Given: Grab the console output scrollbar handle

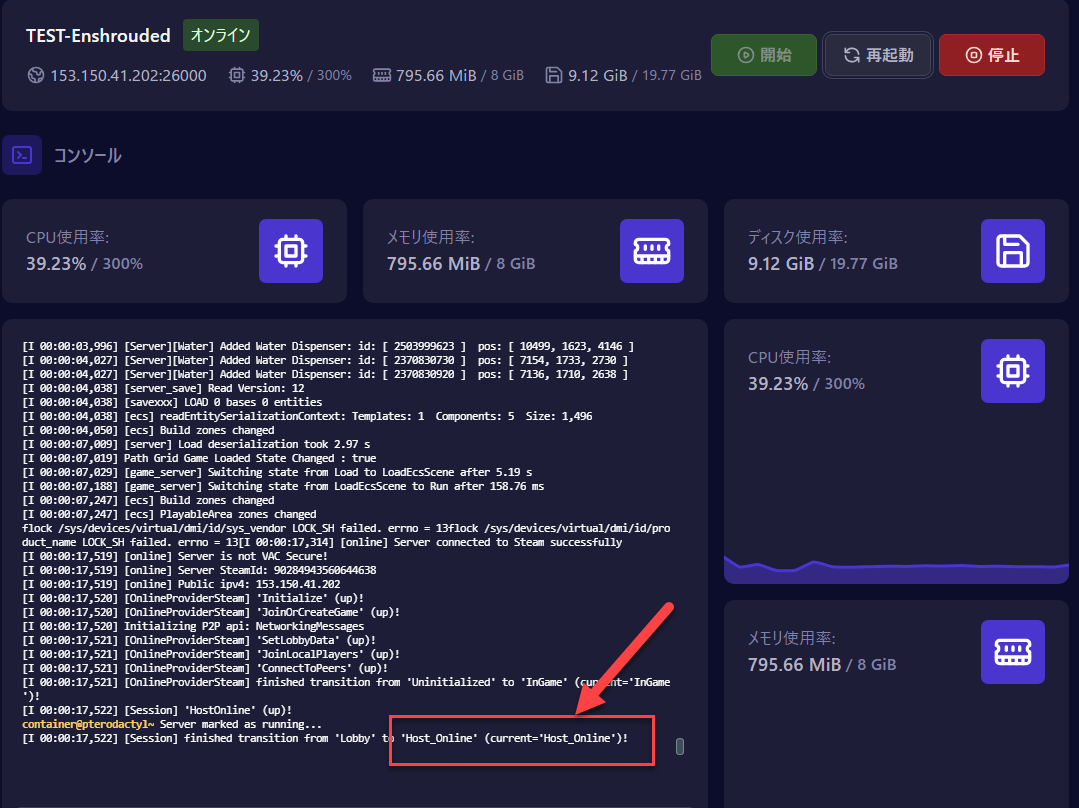Looking at the screenshot, I should [x=680, y=746].
